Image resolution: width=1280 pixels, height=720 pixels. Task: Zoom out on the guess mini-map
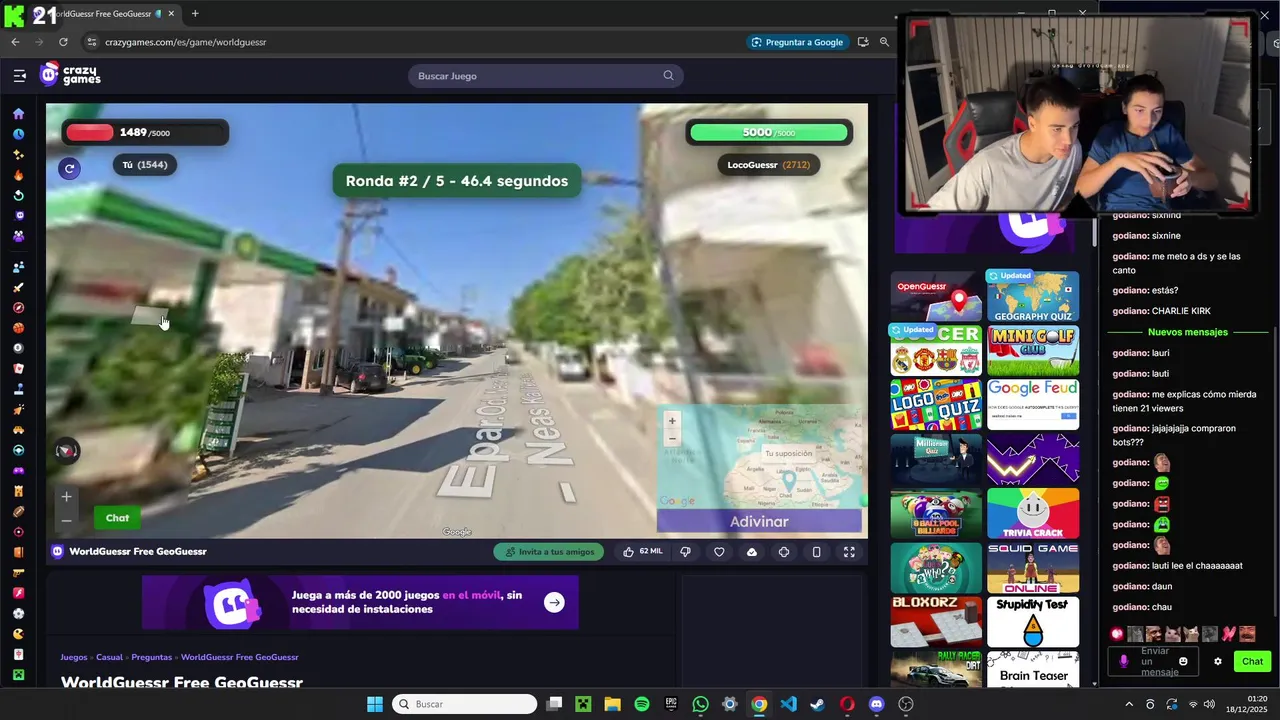[x=672, y=439]
